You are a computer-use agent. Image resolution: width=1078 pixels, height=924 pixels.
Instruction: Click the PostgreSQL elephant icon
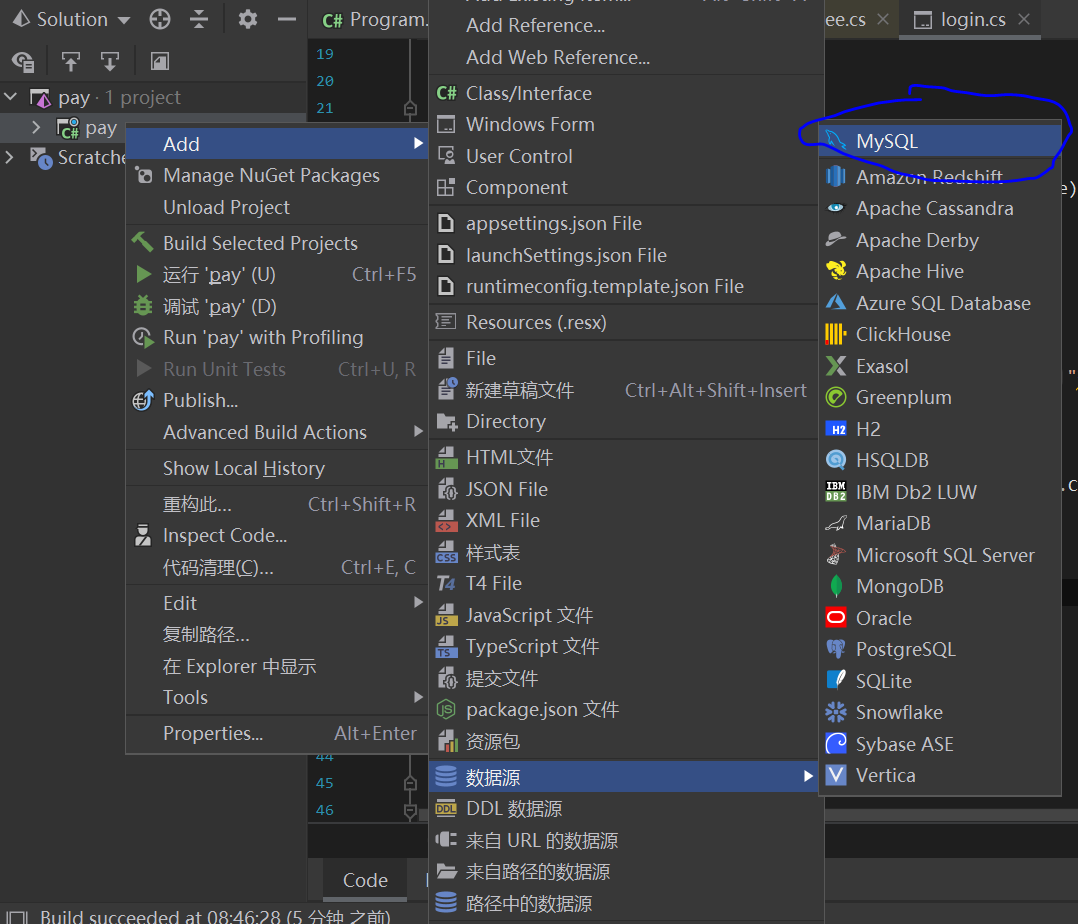click(x=835, y=649)
